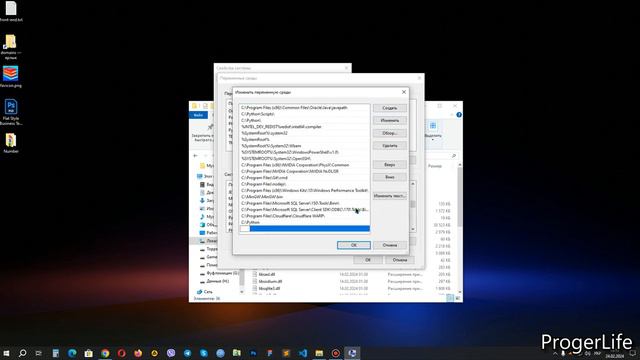Open Figma from the taskbar
This screenshot has height=360, width=640.
point(270,353)
